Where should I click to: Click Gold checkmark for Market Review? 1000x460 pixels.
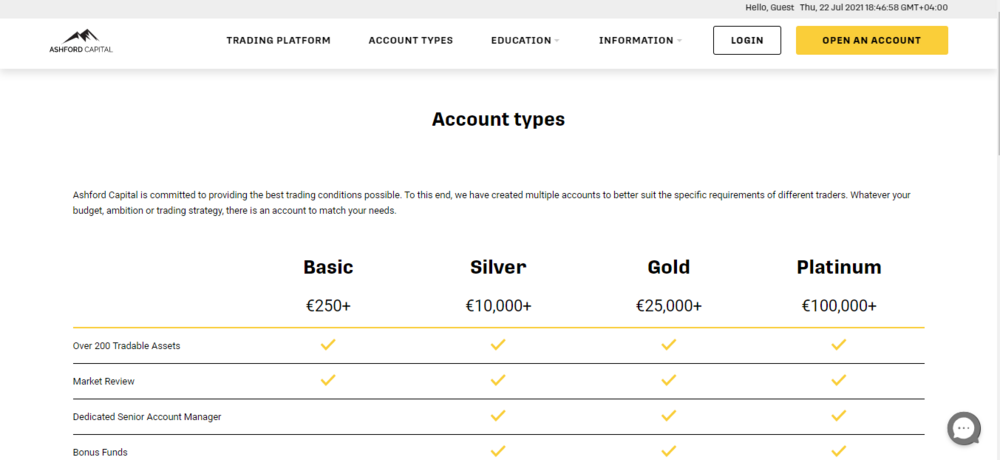click(669, 381)
